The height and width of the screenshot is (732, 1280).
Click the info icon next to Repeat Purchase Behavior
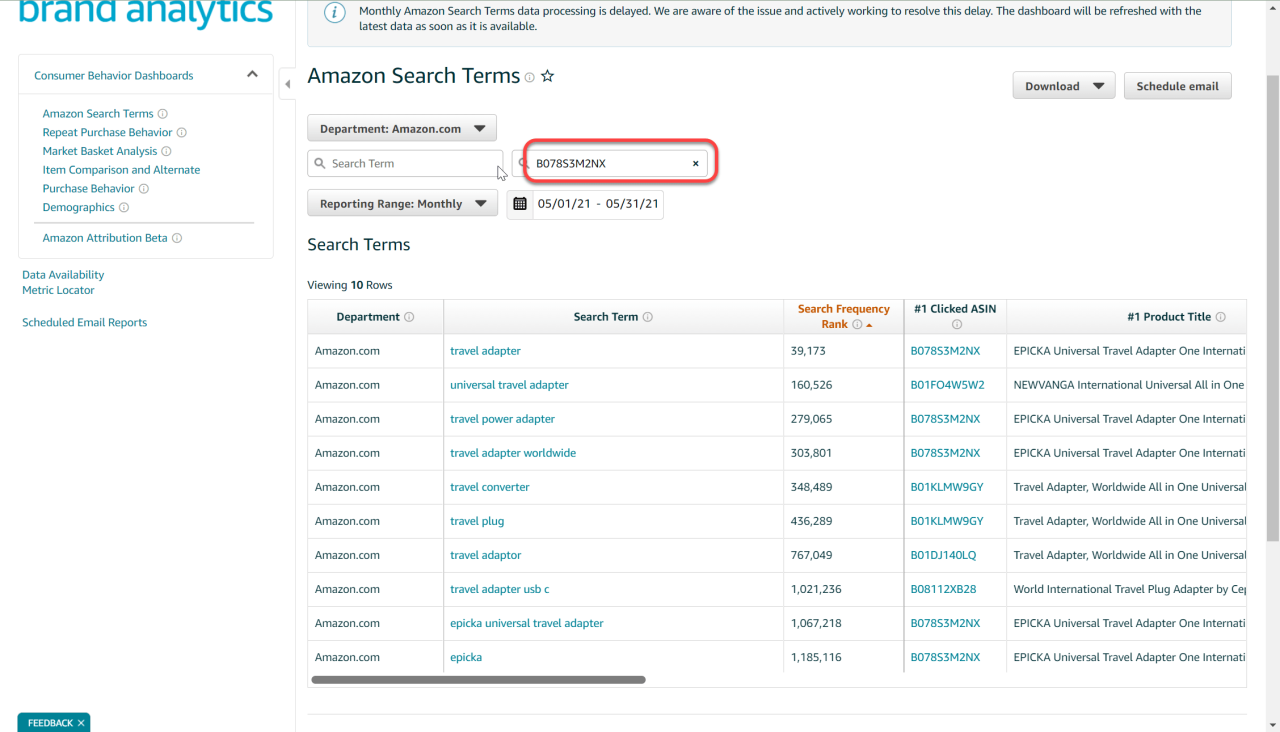182,132
